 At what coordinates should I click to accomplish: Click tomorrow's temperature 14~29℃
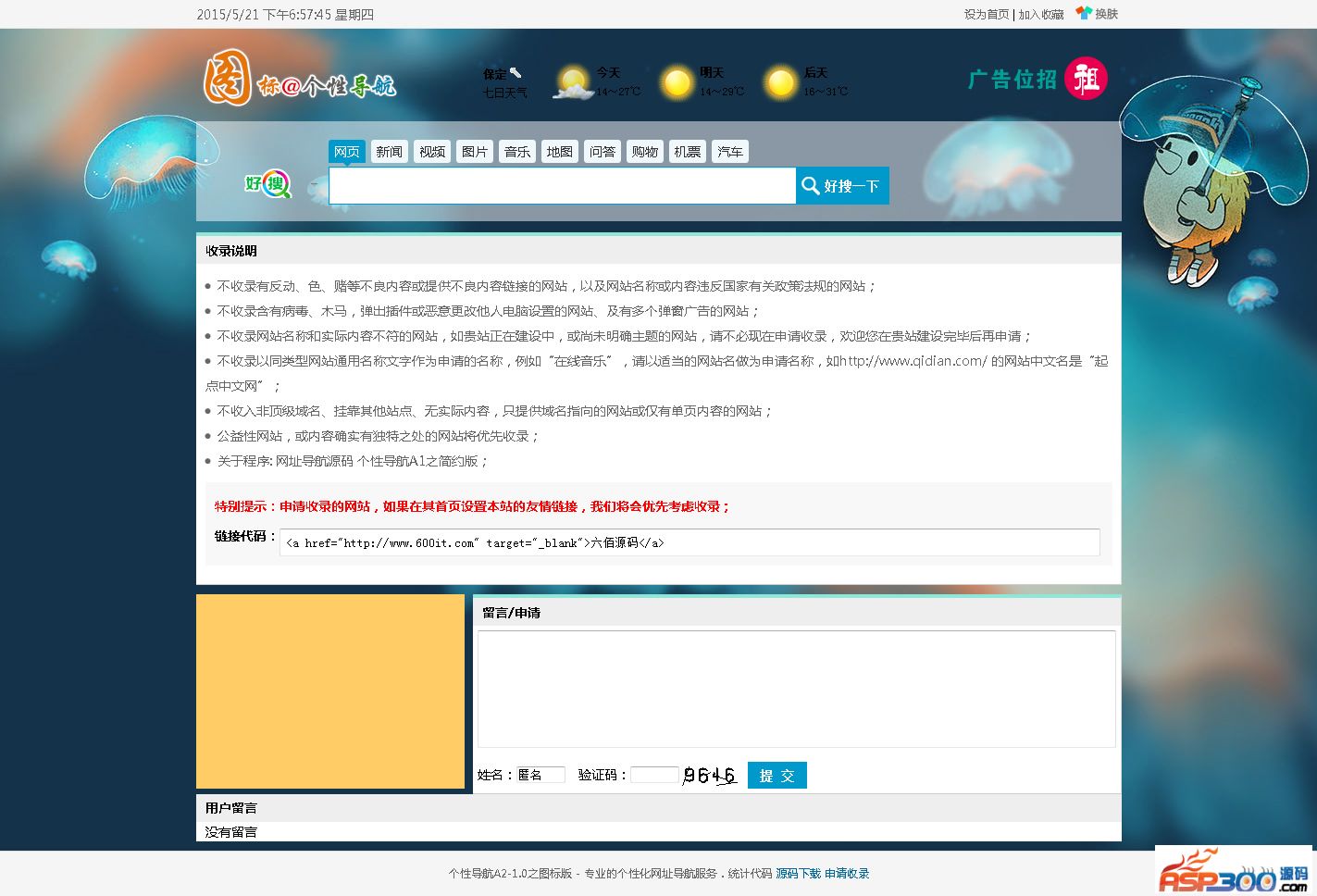(x=722, y=92)
